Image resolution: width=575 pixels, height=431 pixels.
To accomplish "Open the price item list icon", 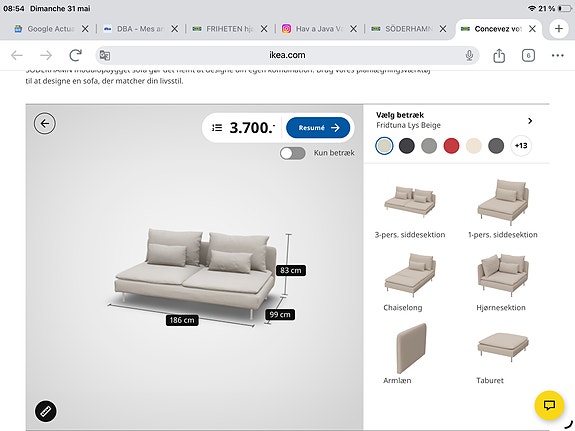I will tap(217, 128).
